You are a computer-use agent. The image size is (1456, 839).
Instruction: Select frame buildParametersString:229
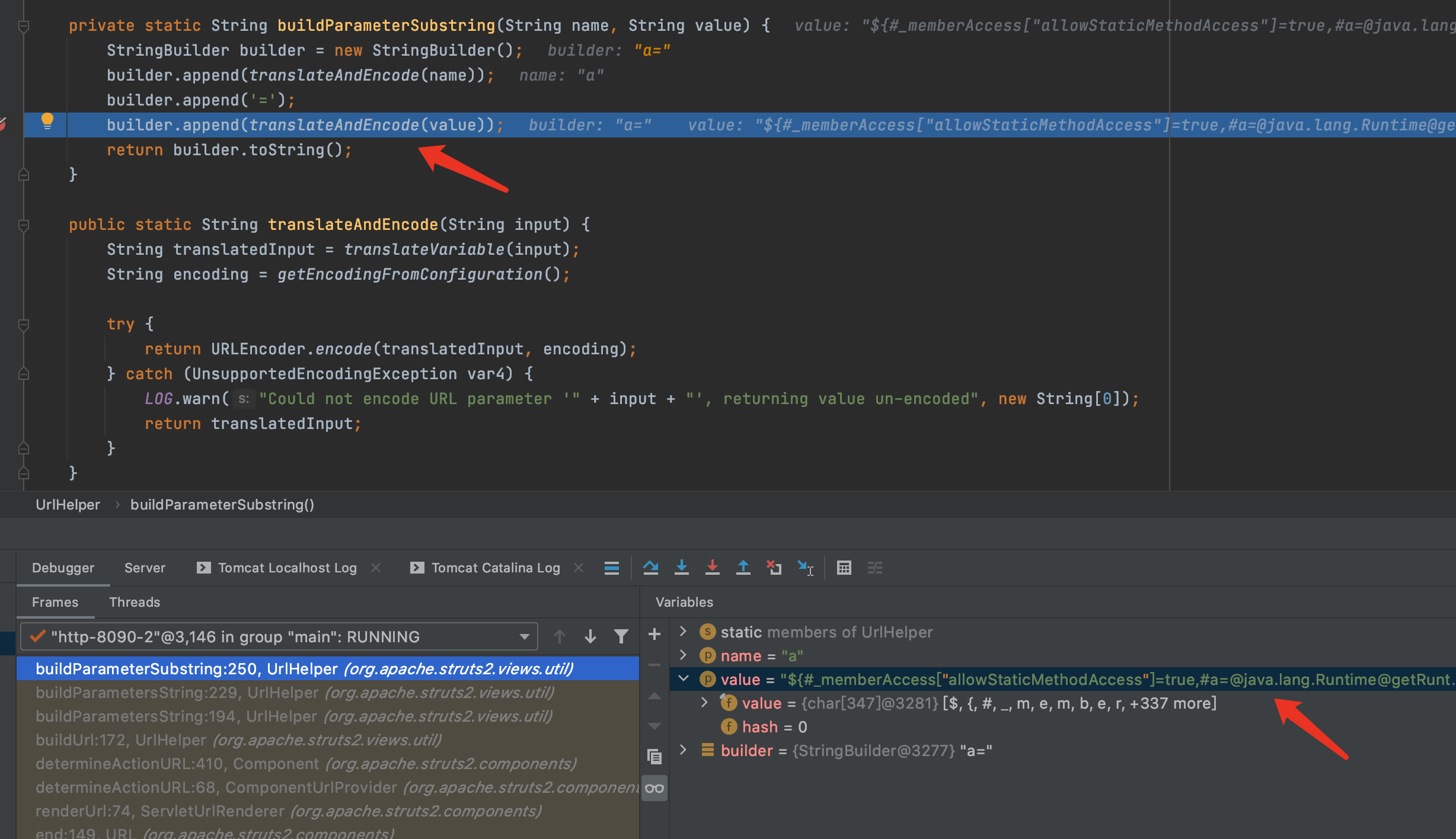328,692
